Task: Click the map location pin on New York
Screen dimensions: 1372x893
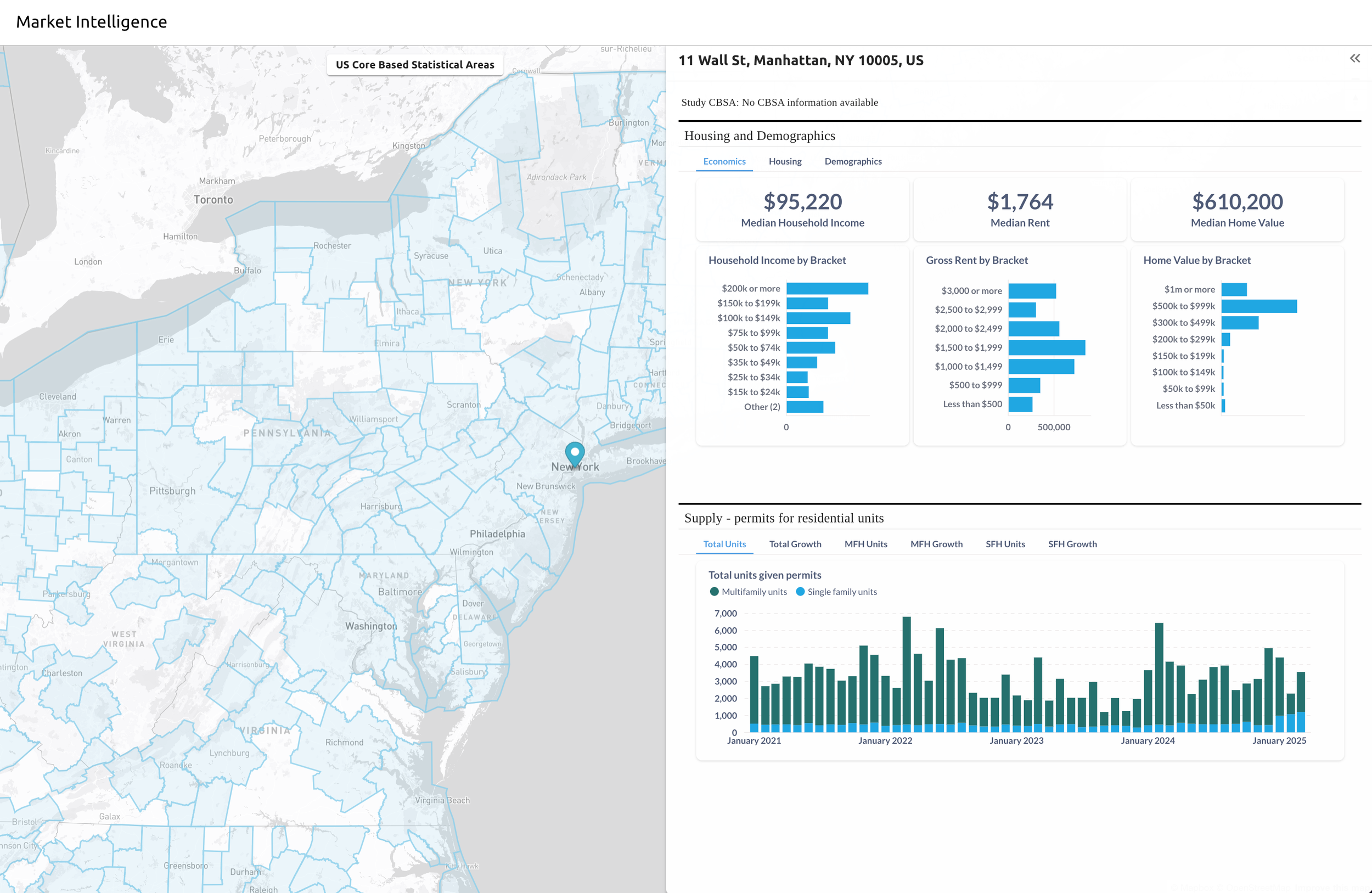Action: 574,453
